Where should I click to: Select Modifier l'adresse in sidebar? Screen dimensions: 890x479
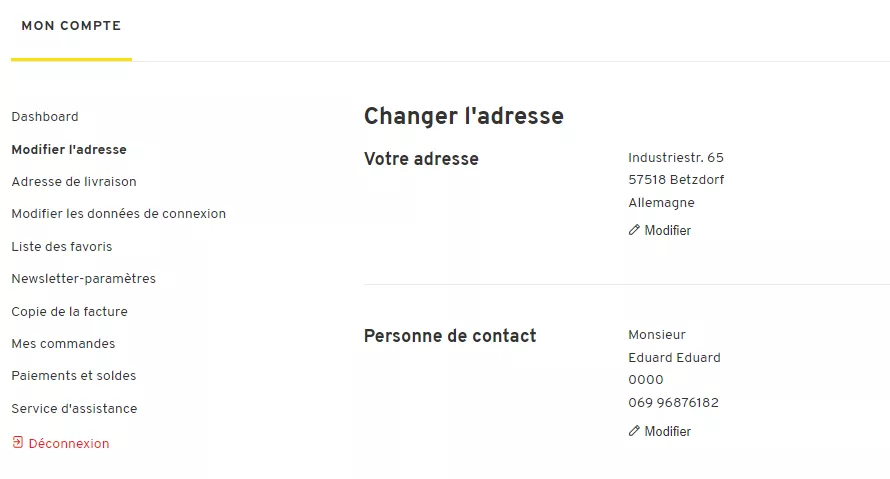pos(69,150)
